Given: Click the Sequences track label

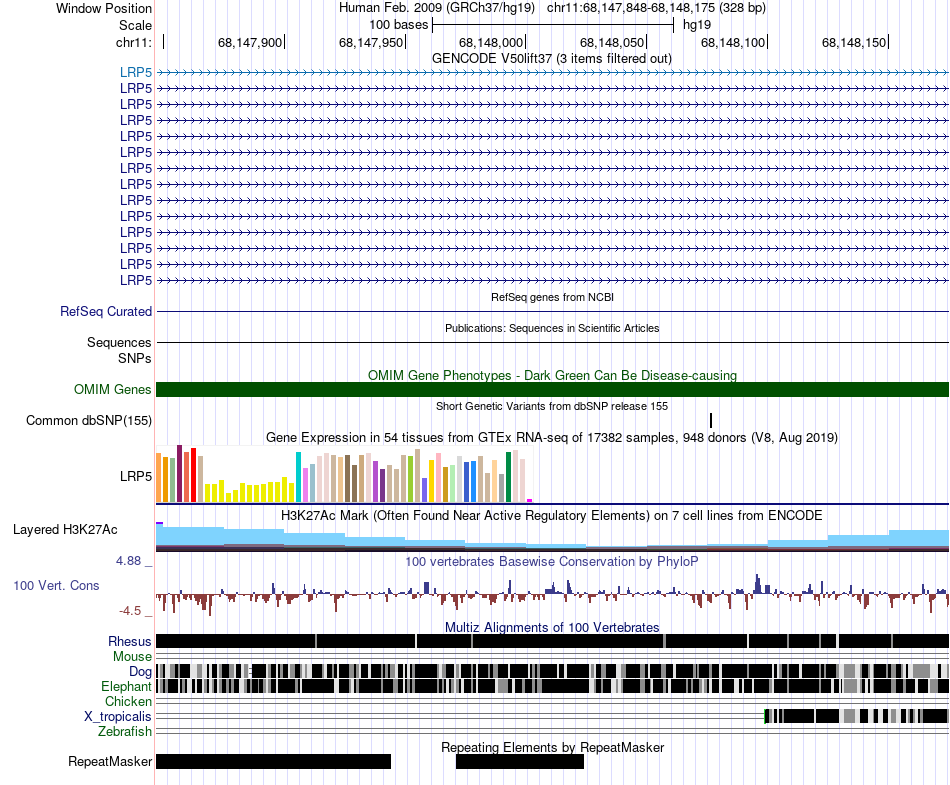Looking at the screenshot, I should pyautogui.click(x=119, y=342).
